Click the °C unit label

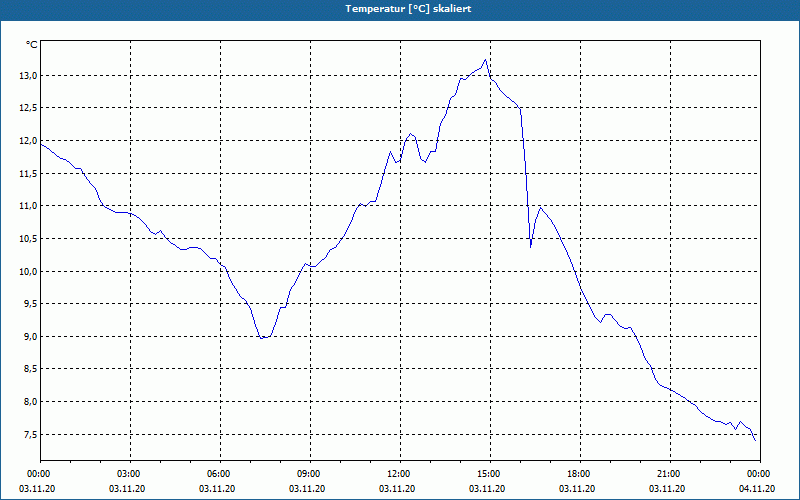(x=32, y=45)
